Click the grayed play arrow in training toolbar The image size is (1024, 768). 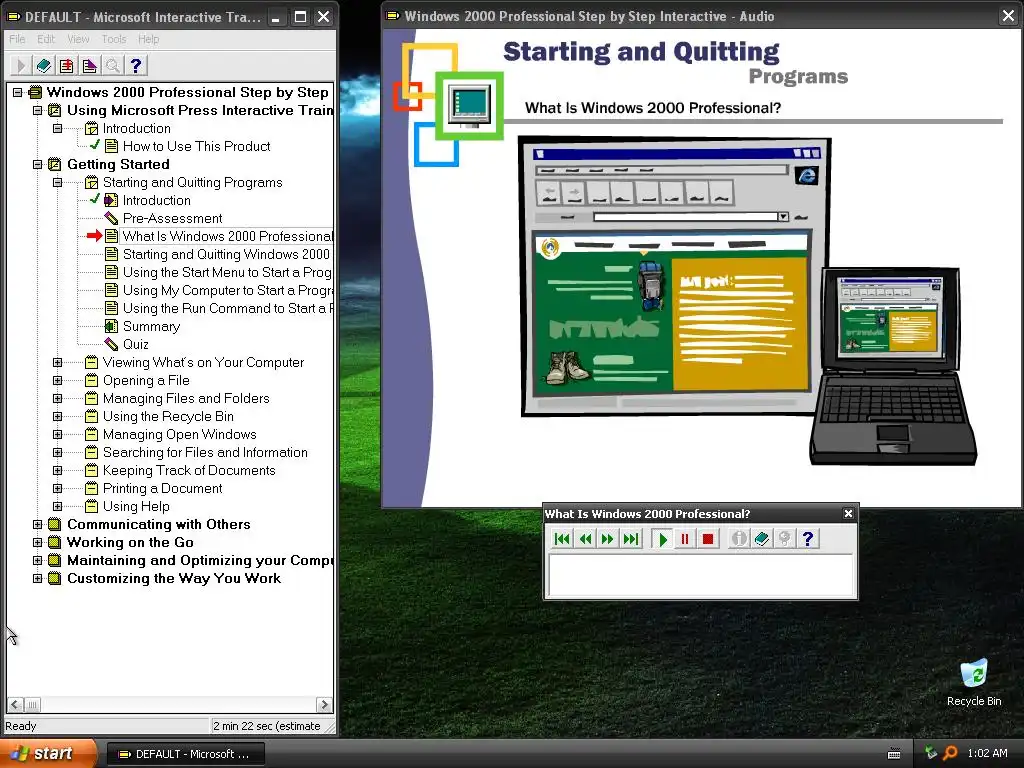pyautogui.click(x=20, y=65)
